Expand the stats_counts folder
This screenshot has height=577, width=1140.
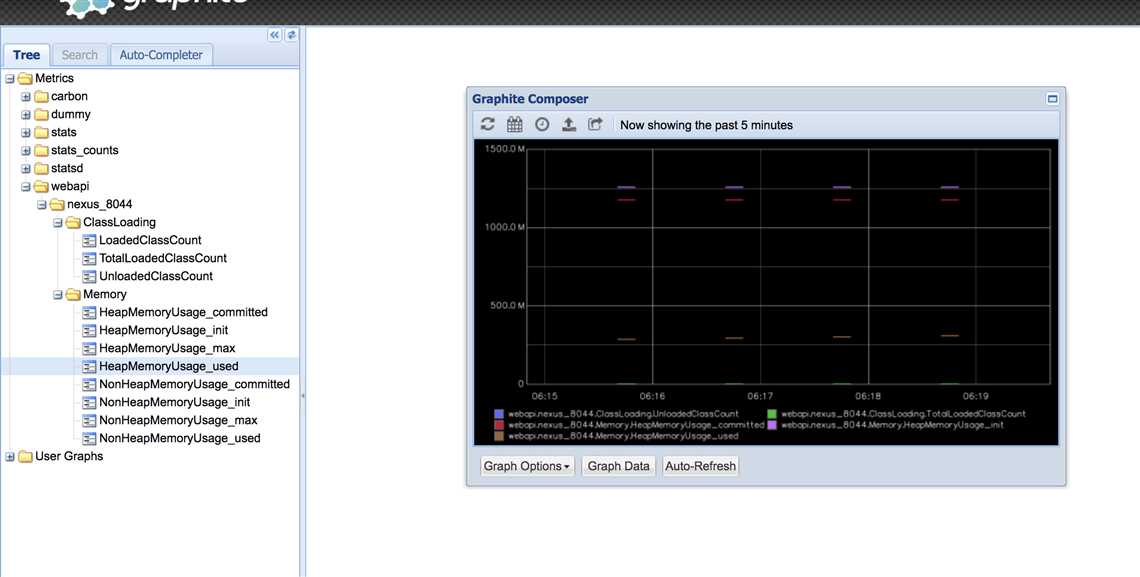(25, 150)
